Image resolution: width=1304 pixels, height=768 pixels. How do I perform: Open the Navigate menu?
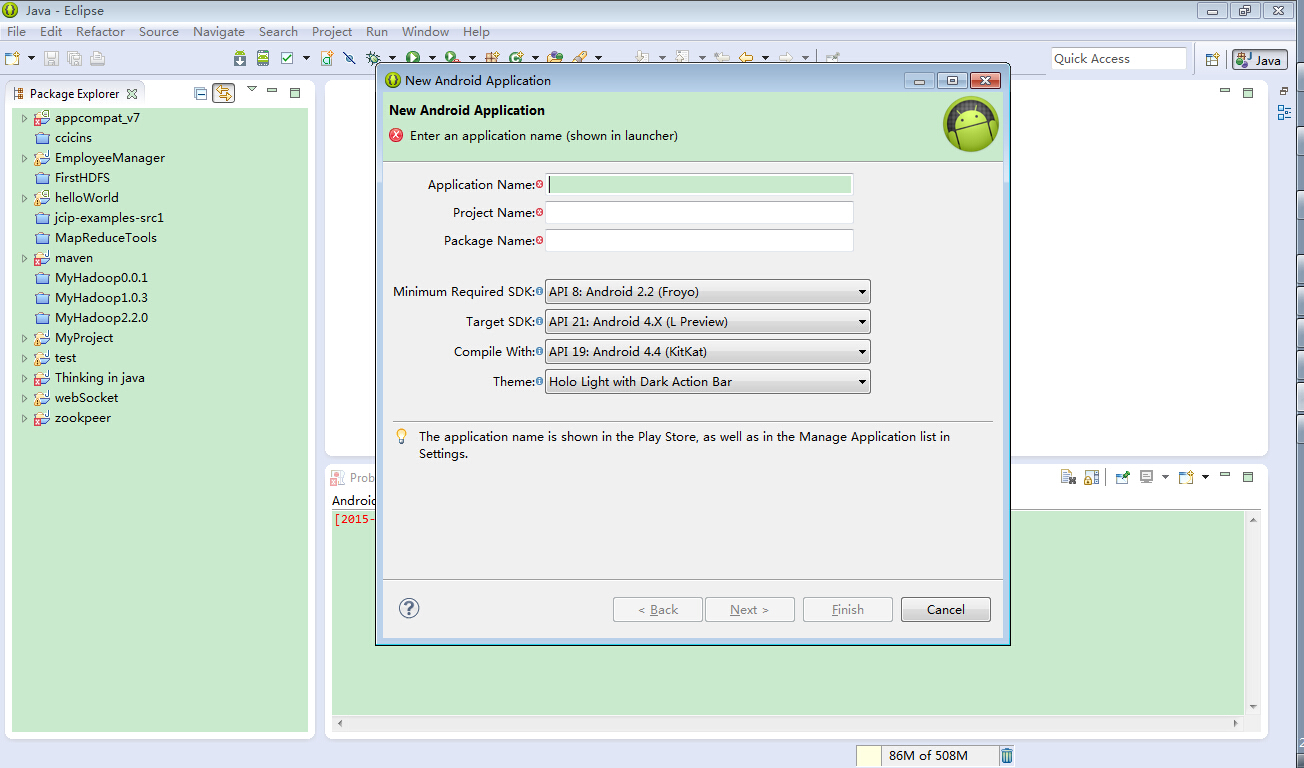tap(219, 31)
